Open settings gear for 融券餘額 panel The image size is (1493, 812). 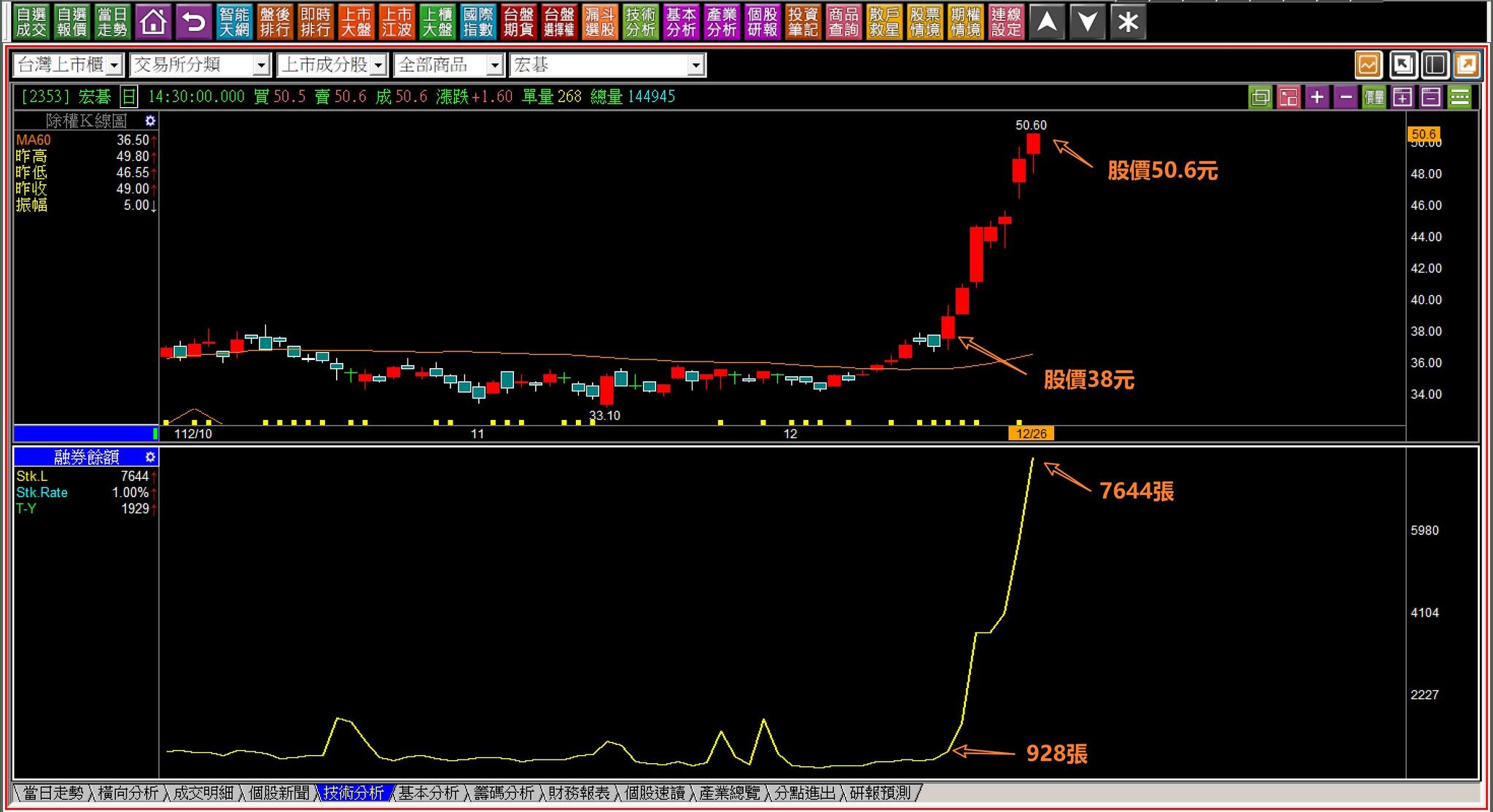pos(150,457)
